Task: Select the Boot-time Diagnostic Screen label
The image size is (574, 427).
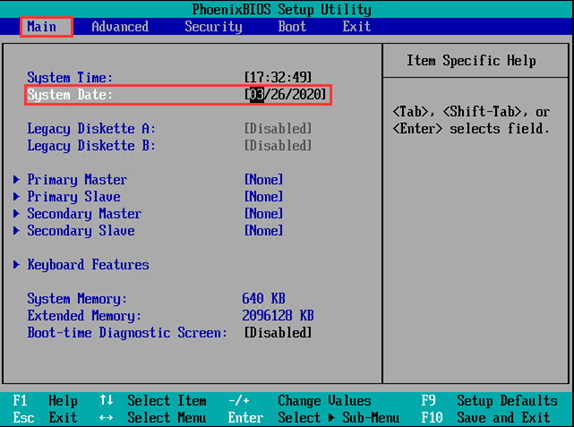Action: pos(127,333)
